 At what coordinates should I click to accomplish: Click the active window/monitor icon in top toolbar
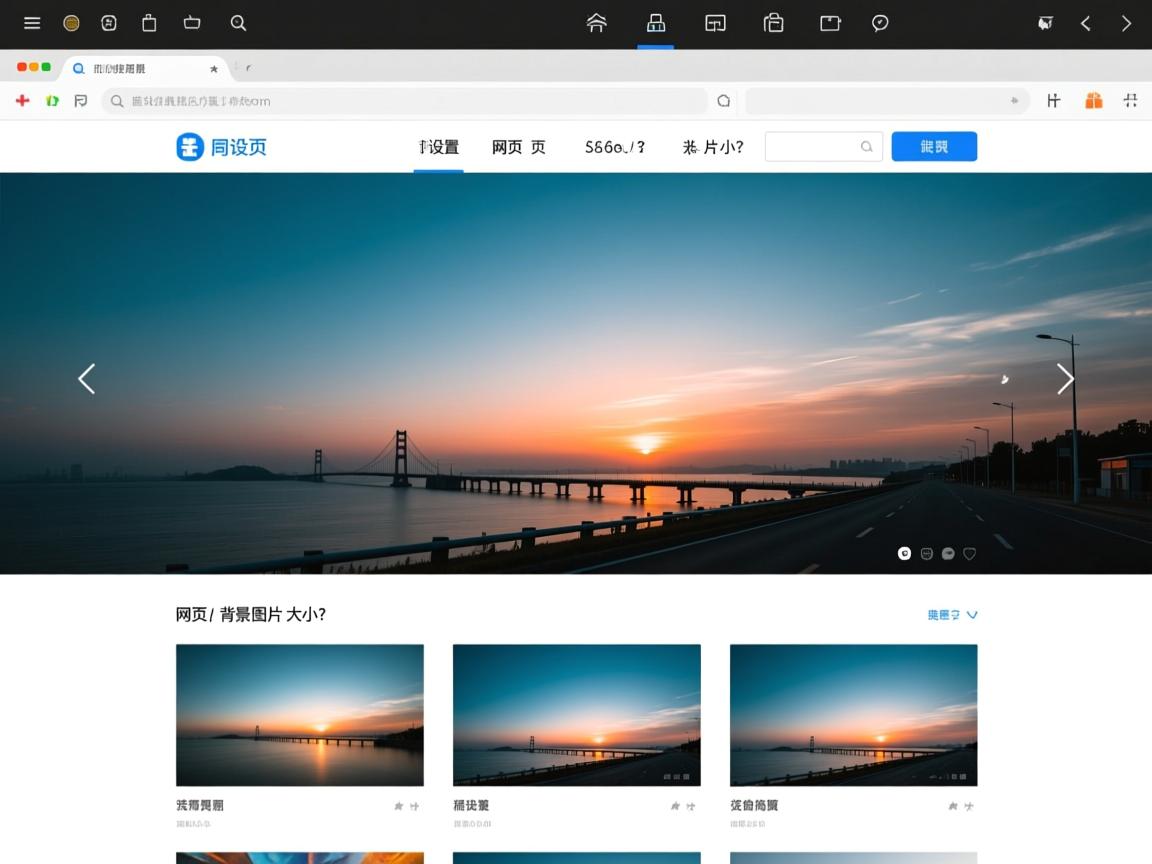point(655,23)
